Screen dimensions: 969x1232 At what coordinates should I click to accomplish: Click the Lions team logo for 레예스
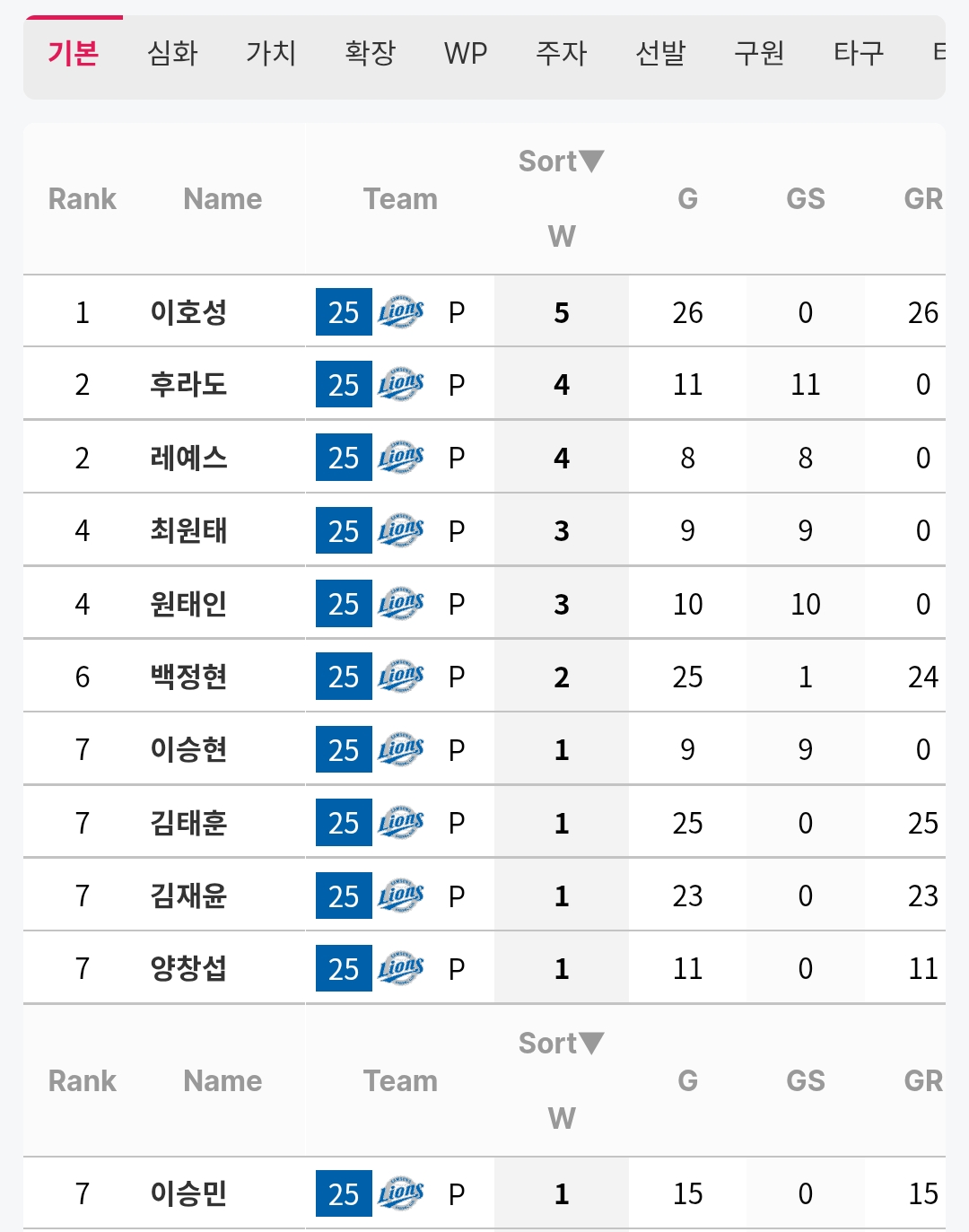click(x=400, y=458)
